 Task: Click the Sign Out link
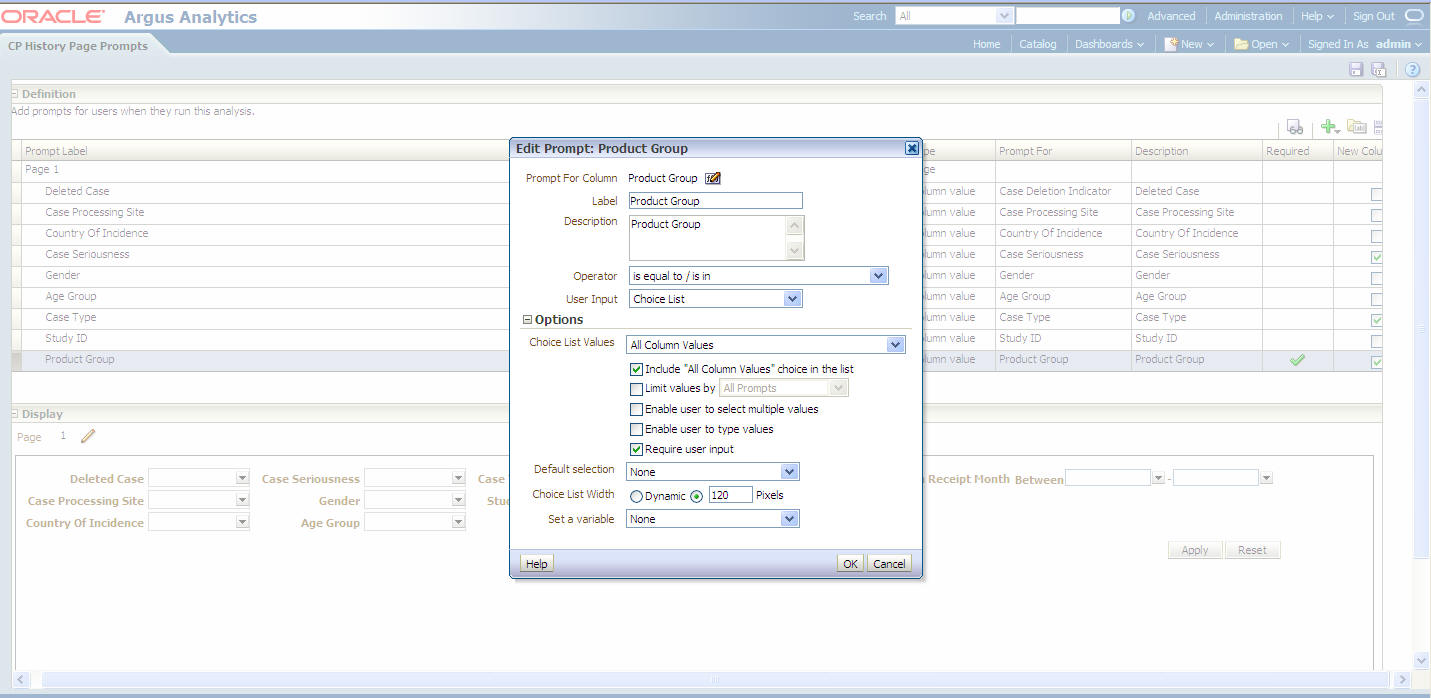coord(1374,16)
